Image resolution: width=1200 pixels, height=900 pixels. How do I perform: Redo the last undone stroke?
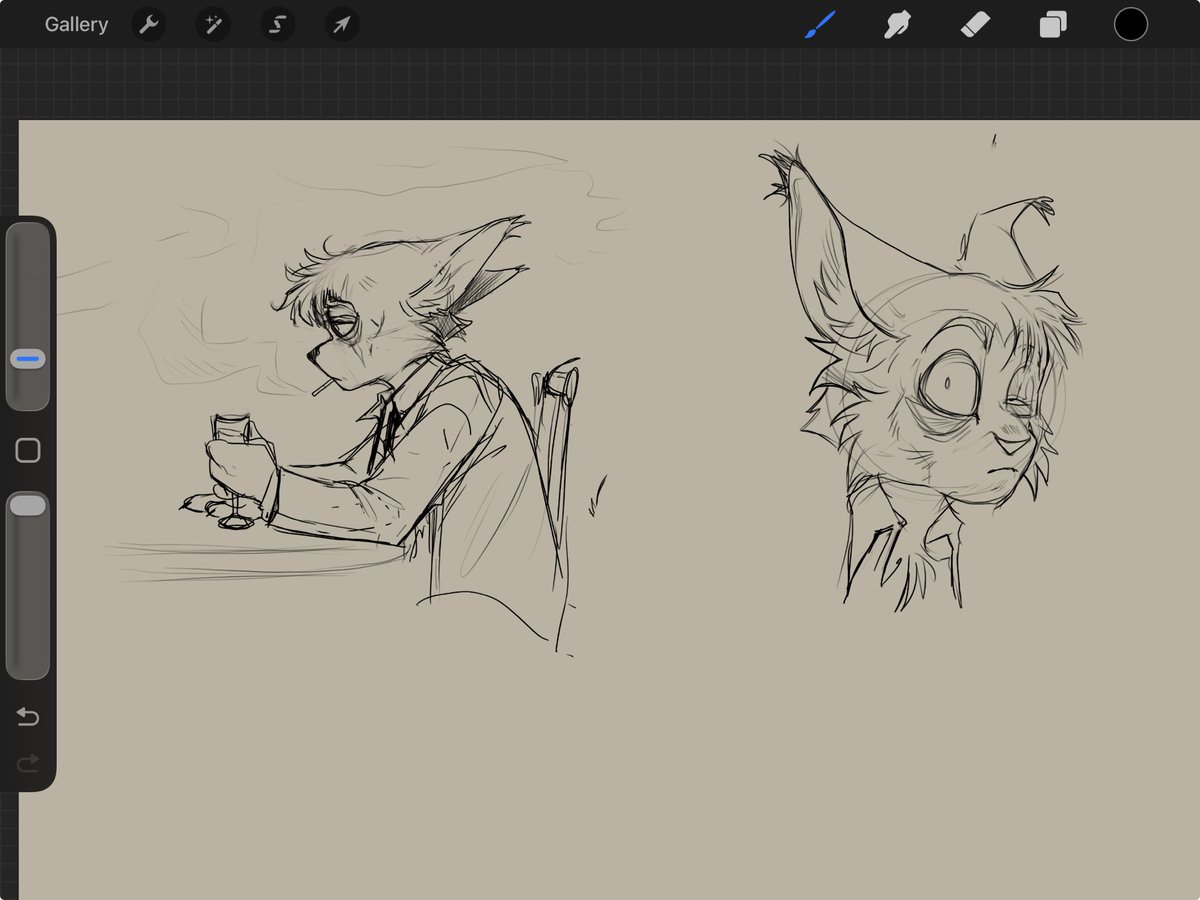click(28, 764)
